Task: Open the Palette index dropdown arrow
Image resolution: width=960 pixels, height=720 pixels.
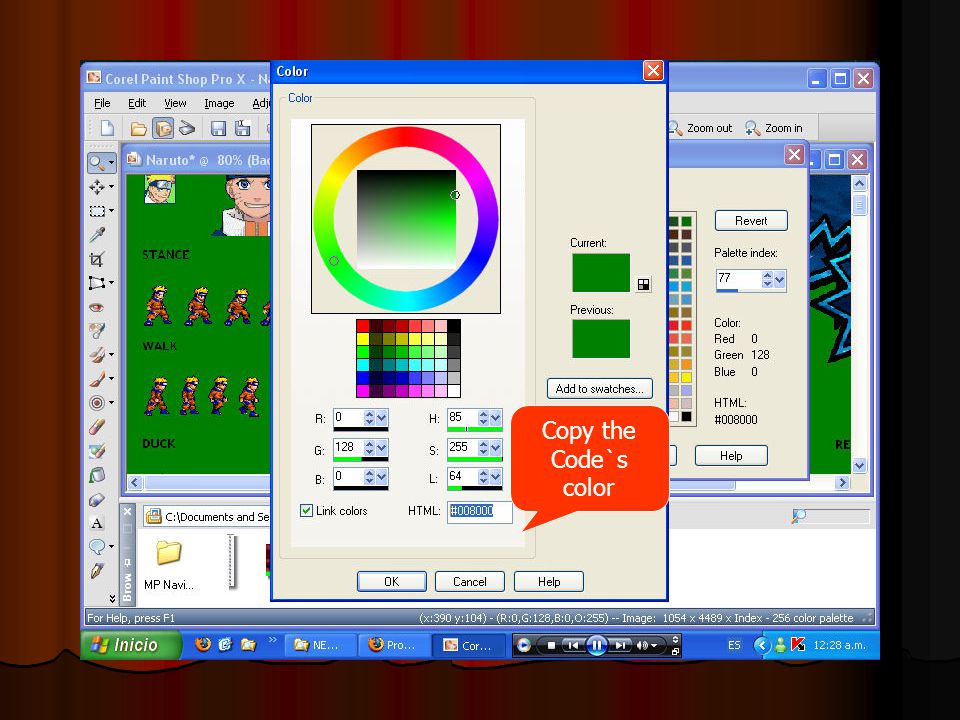Action: pyautogui.click(x=779, y=279)
